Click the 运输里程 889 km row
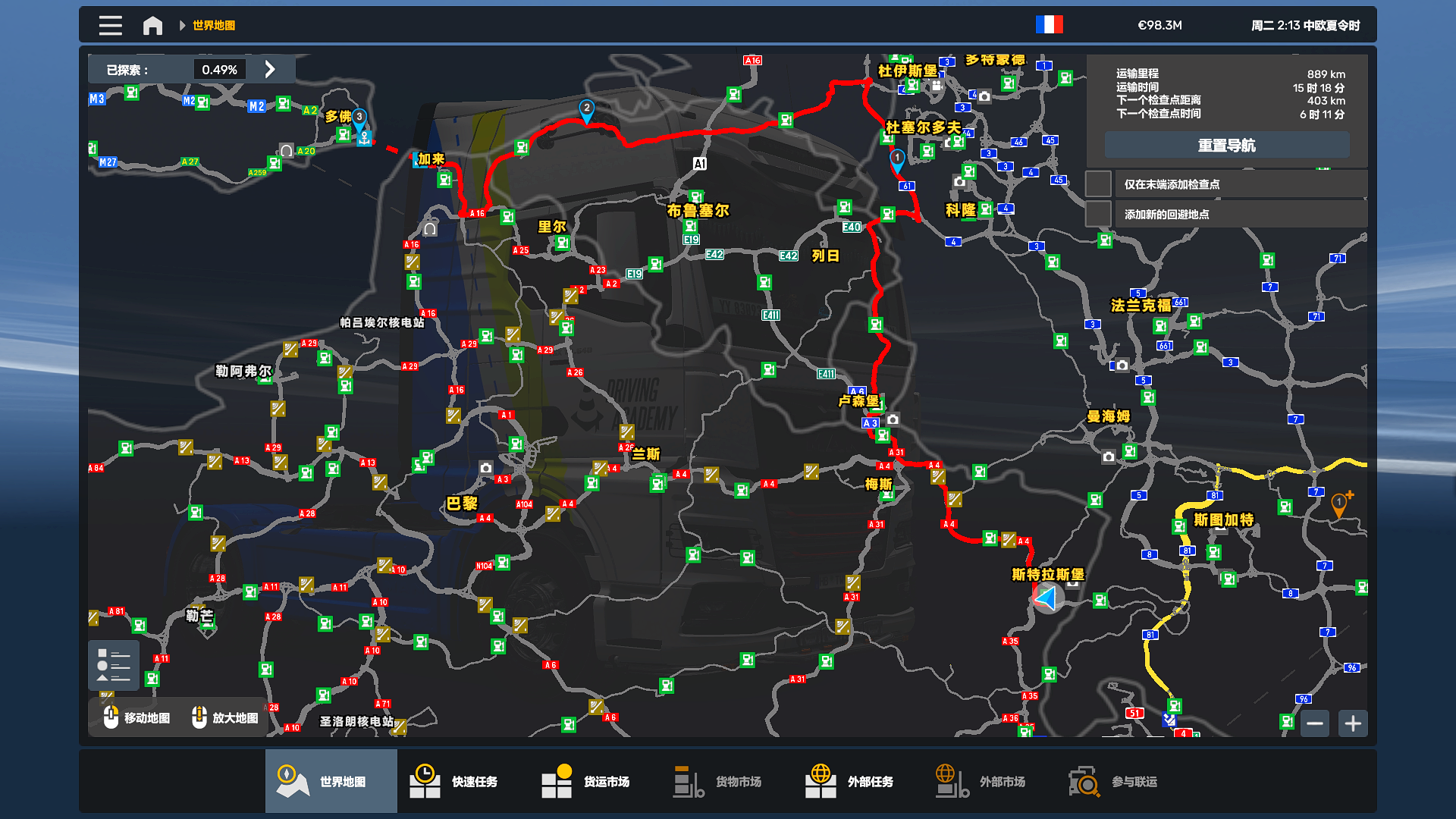The width and height of the screenshot is (1456, 819). [1231, 74]
